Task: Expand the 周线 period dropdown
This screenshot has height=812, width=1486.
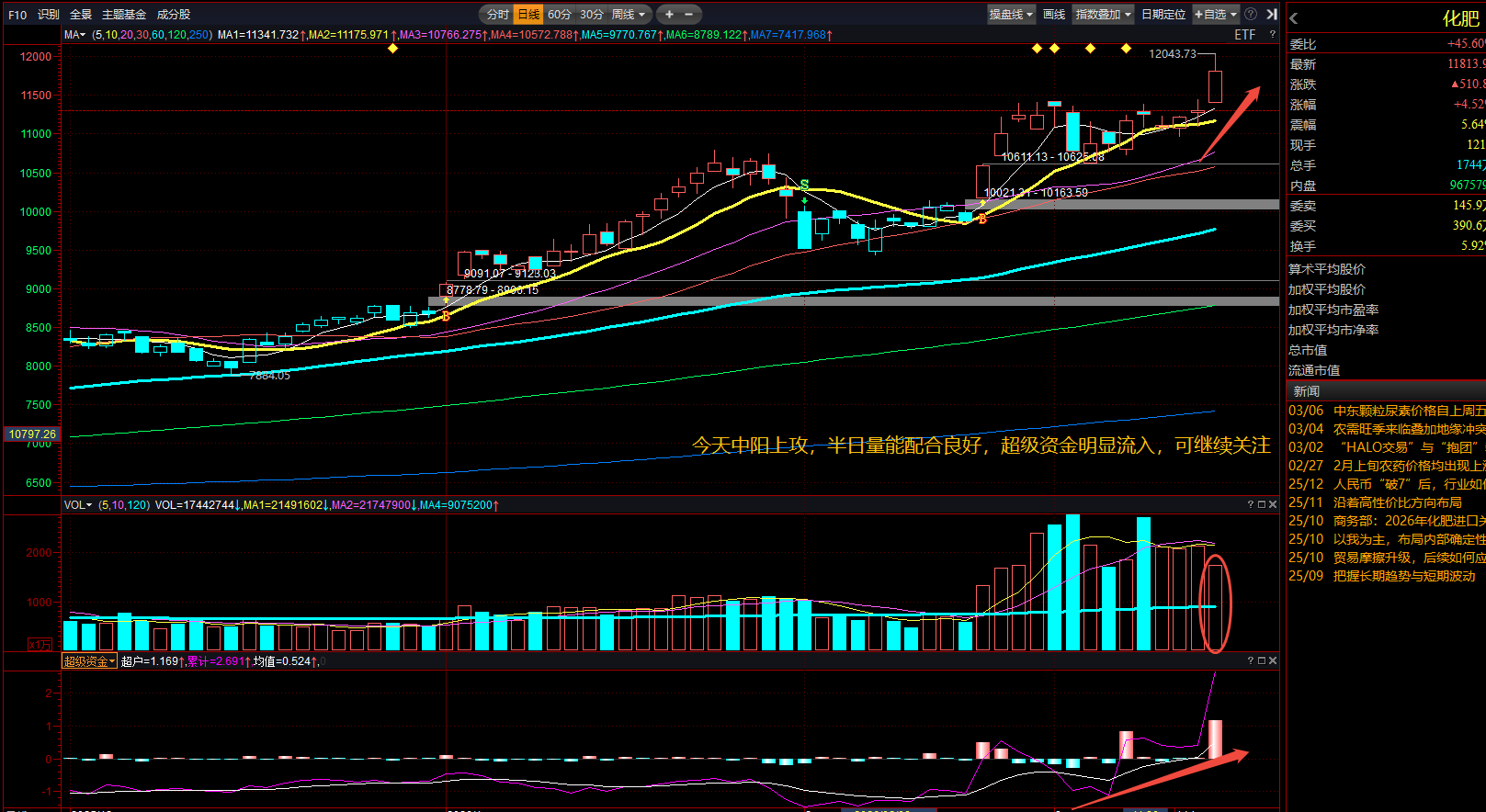Action: (630, 15)
